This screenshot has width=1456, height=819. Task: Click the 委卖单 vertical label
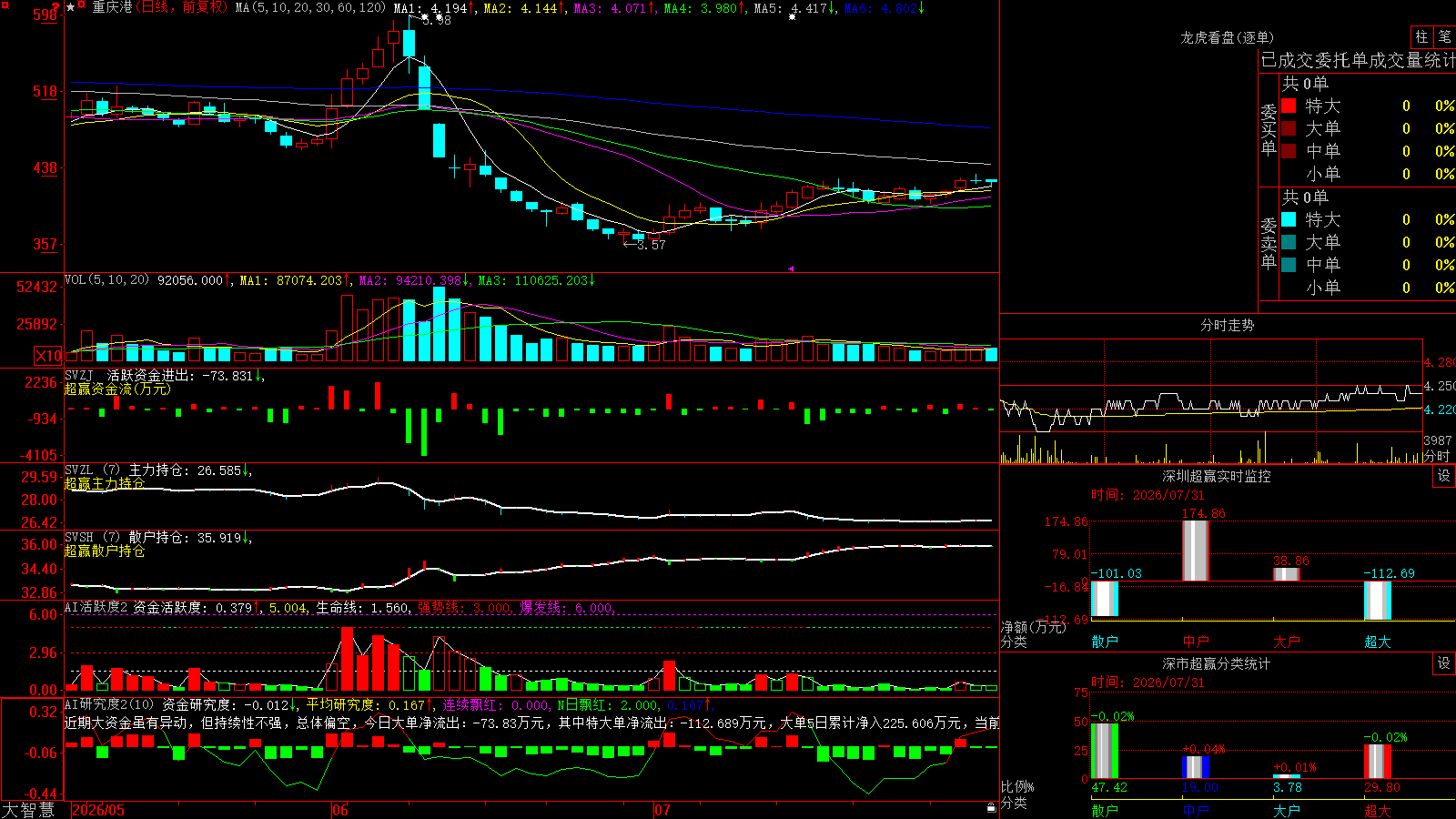(1269, 243)
